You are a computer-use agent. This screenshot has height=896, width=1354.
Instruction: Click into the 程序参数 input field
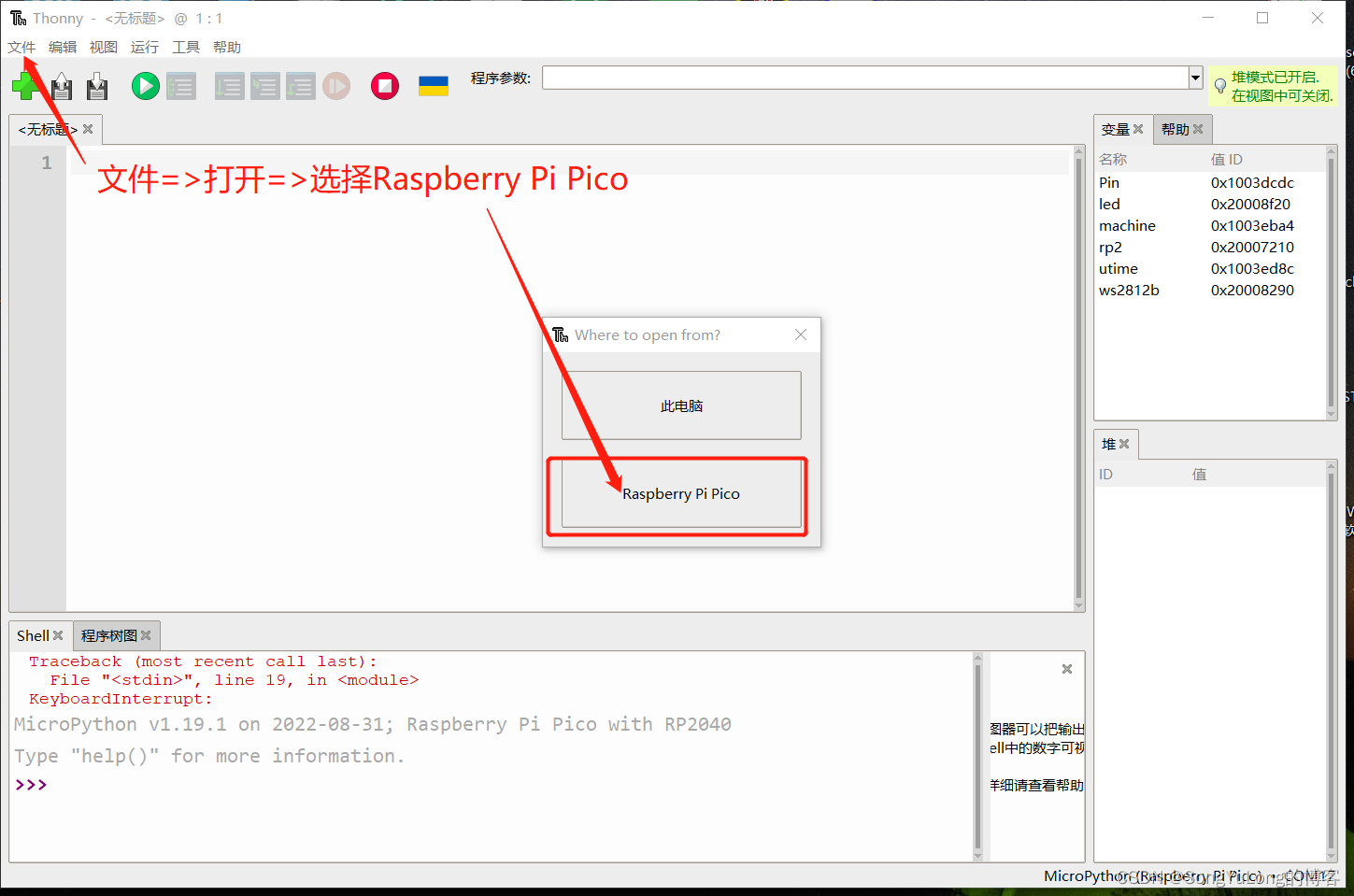(865, 78)
